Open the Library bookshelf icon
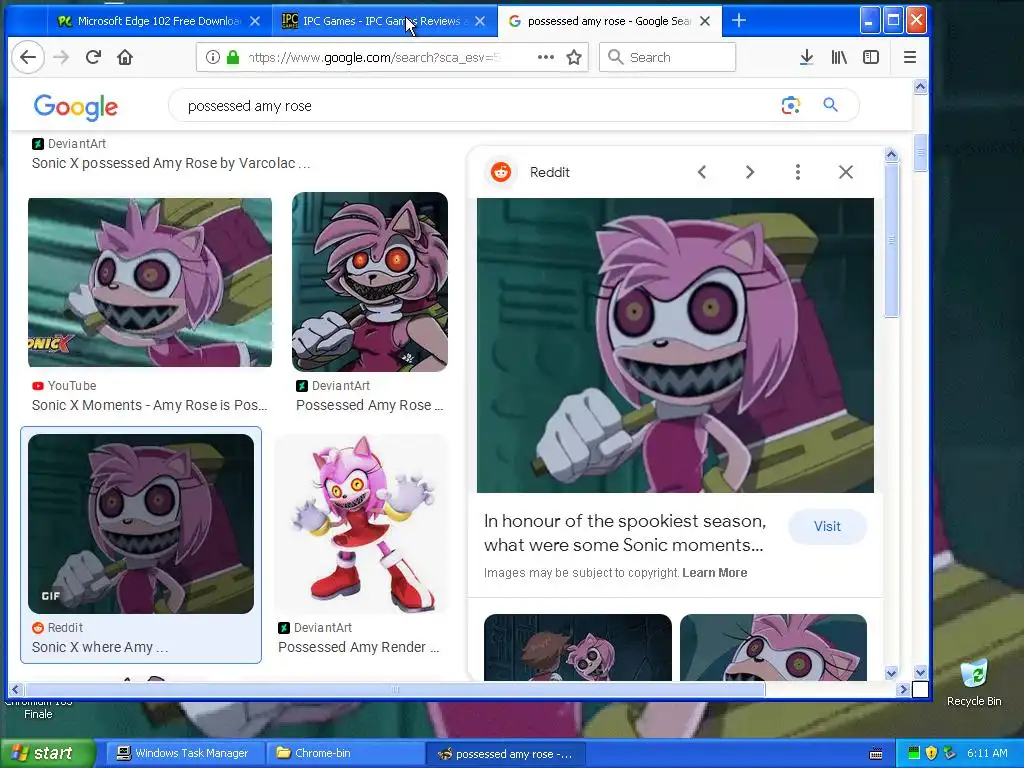 pyautogui.click(x=839, y=57)
